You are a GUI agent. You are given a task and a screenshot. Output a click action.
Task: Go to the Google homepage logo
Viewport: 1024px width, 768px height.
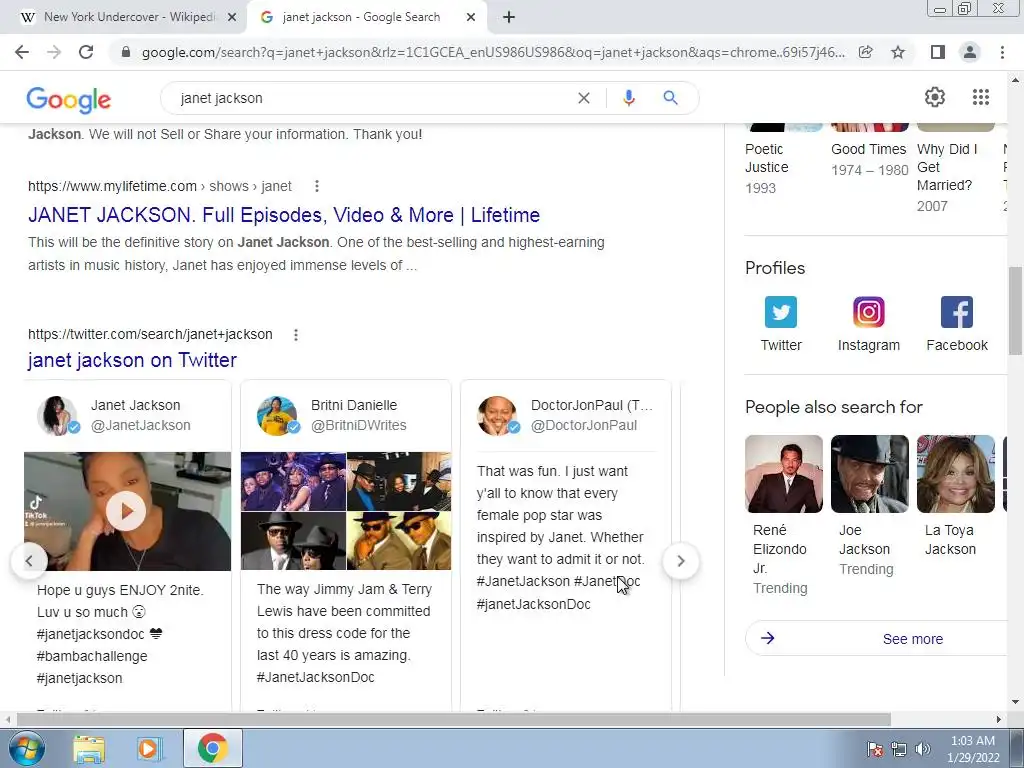pos(69,100)
